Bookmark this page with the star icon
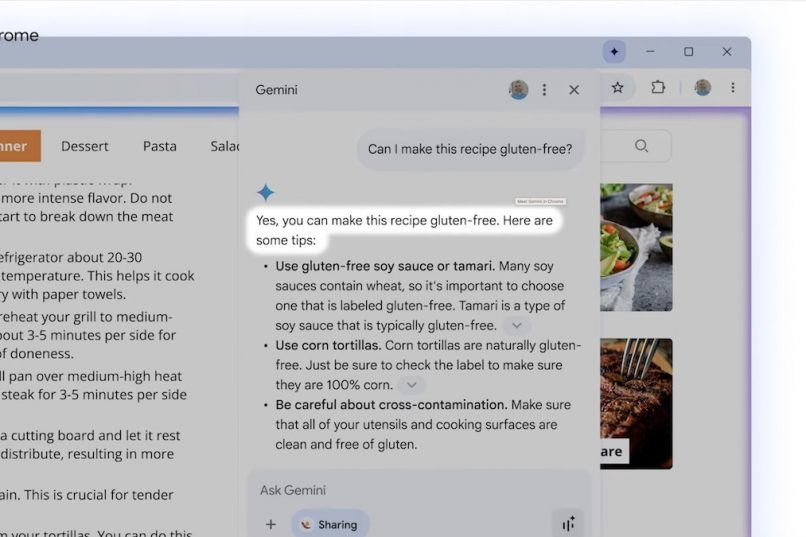This screenshot has height=537, width=806. [x=618, y=88]
